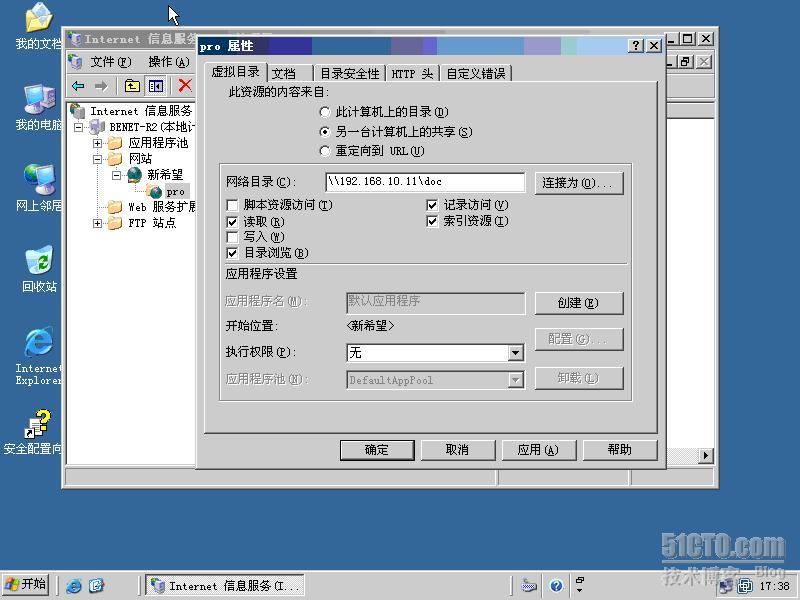Screen dimensions: 800x600
Task: Click 网络目录 path input field
Action: [425, 182]
